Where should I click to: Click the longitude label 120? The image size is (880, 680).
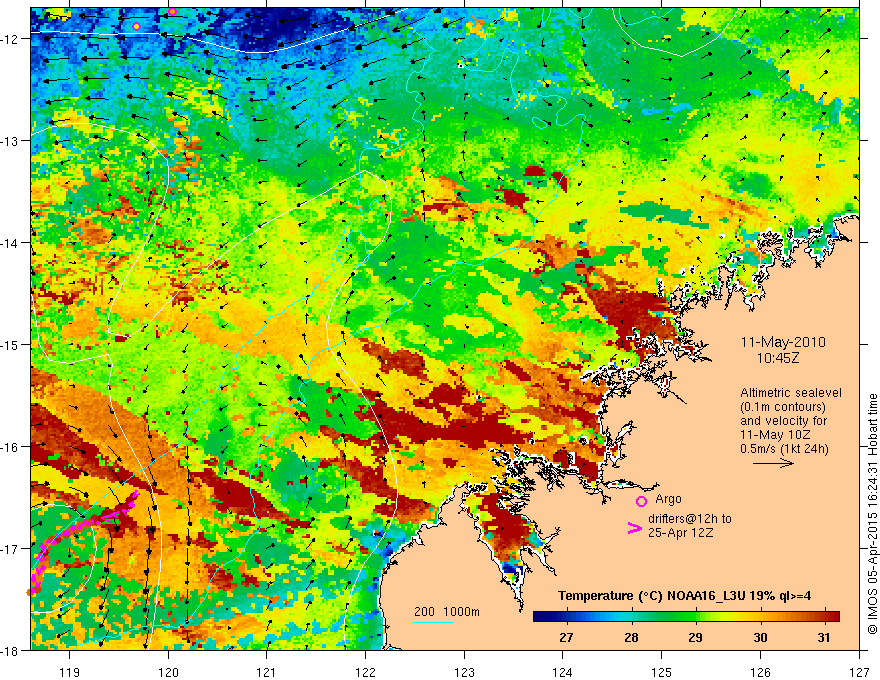(168, 672)
